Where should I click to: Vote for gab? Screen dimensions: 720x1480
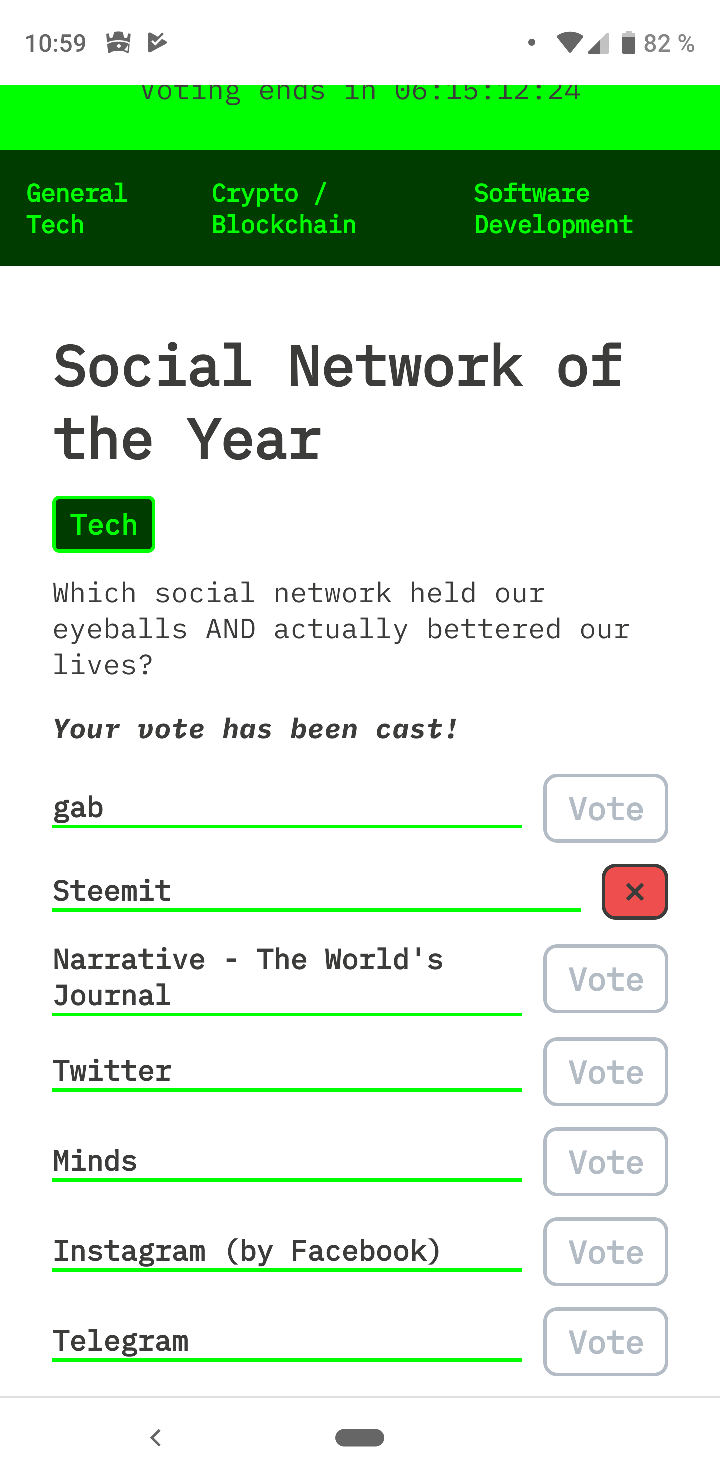[x=605, y=808]
